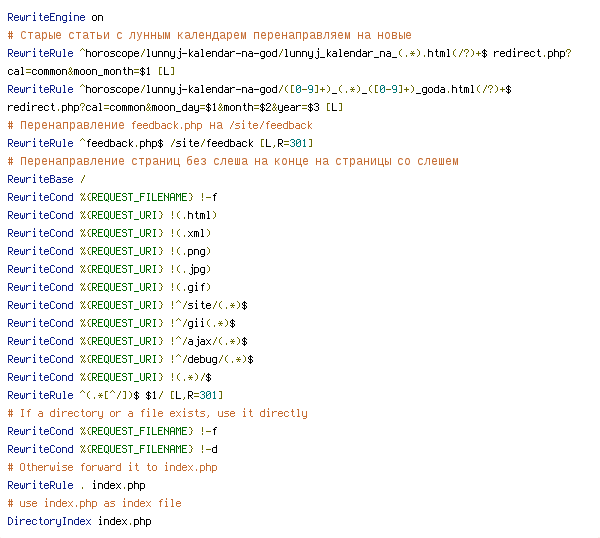Click the 'DirectoryIndex index.php' directive
This screenshot has height=538, width=600.
(x=79, y=521)
